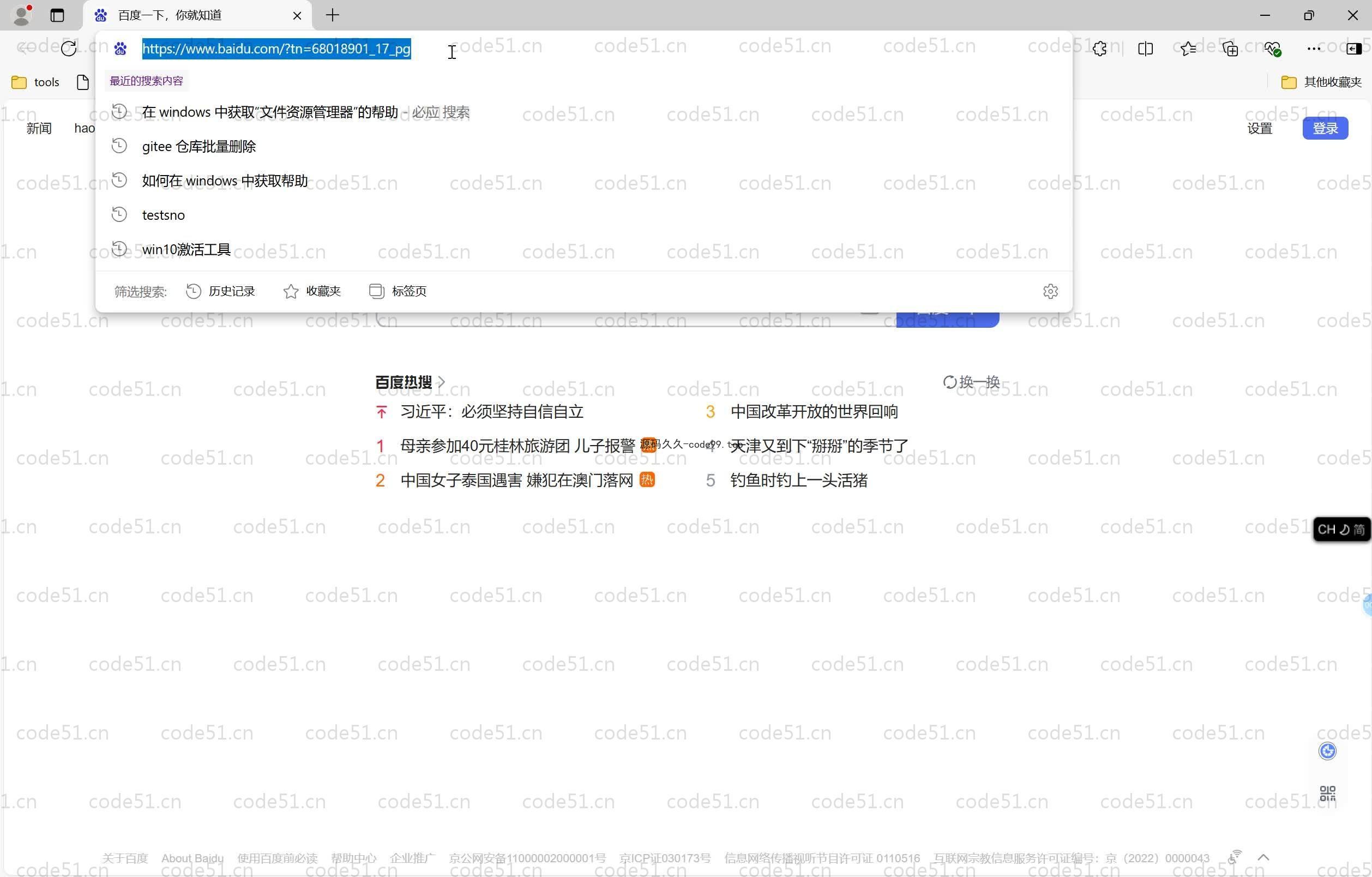The width and height of the screenshot is (1372, 877).
Task: Open a new tab with plus button
Action: tap(333, 15)
